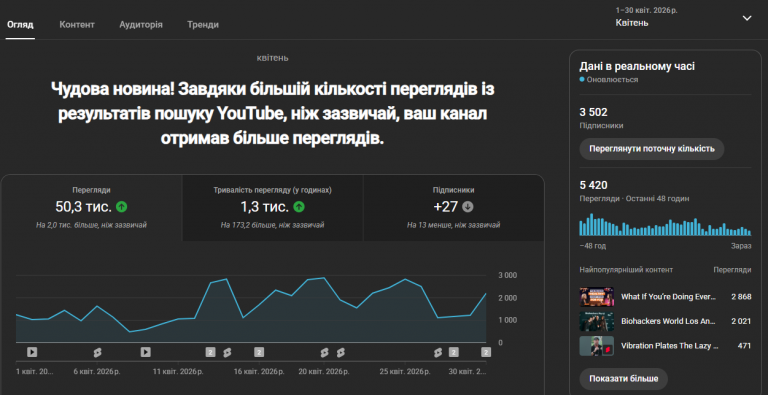768x395 pixels.
Task: Open the Квітень period selector
Action: pos(683,17)
